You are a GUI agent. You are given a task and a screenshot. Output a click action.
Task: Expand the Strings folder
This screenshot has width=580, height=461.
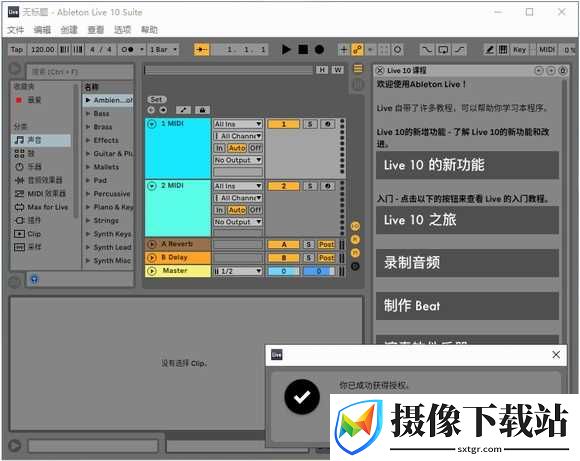pos(88,220)
